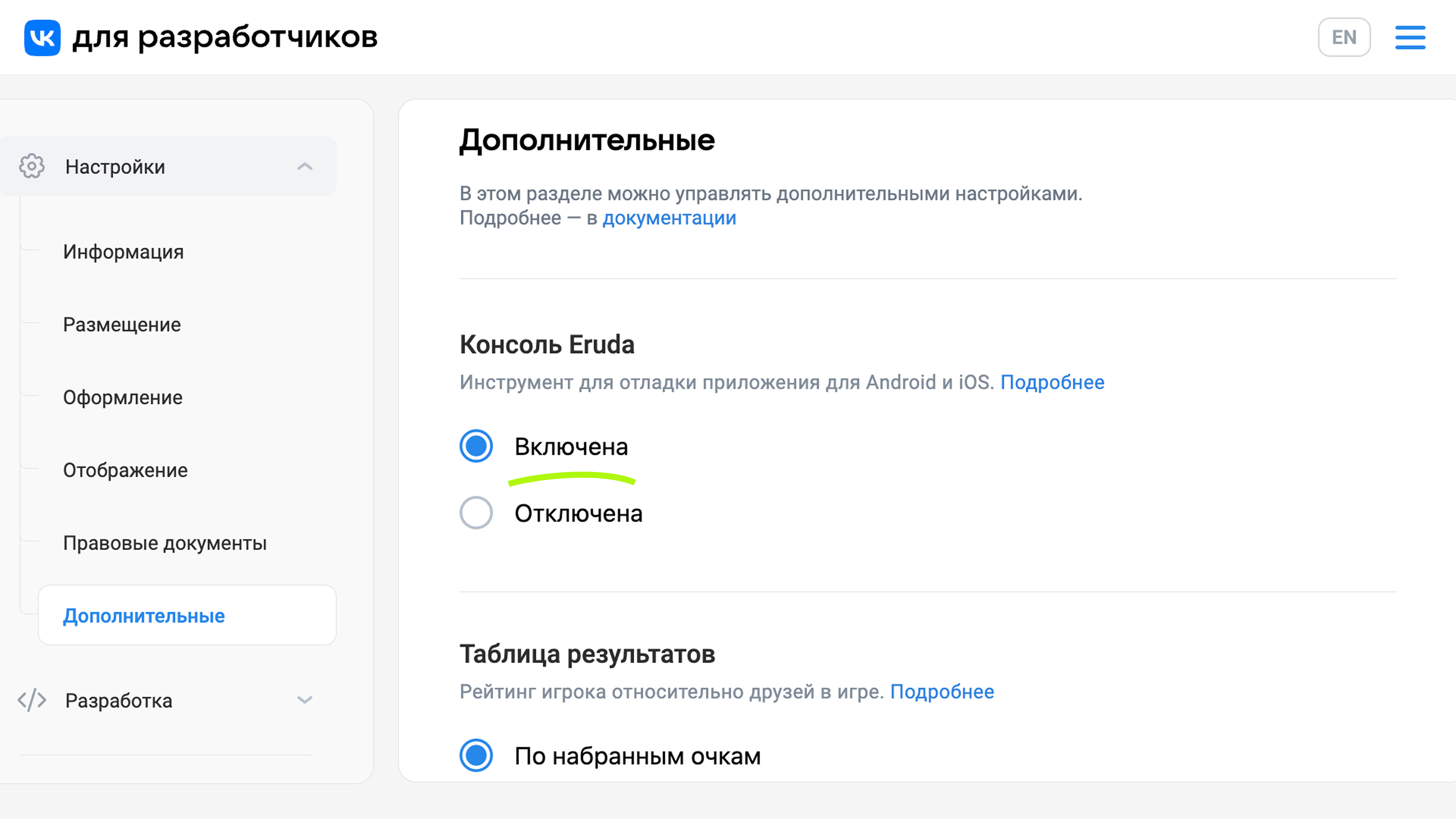Select the Дополнительные sidebar item
Image resolution: width=1456 pixels, height=819 pixels.
coord(187,615)
